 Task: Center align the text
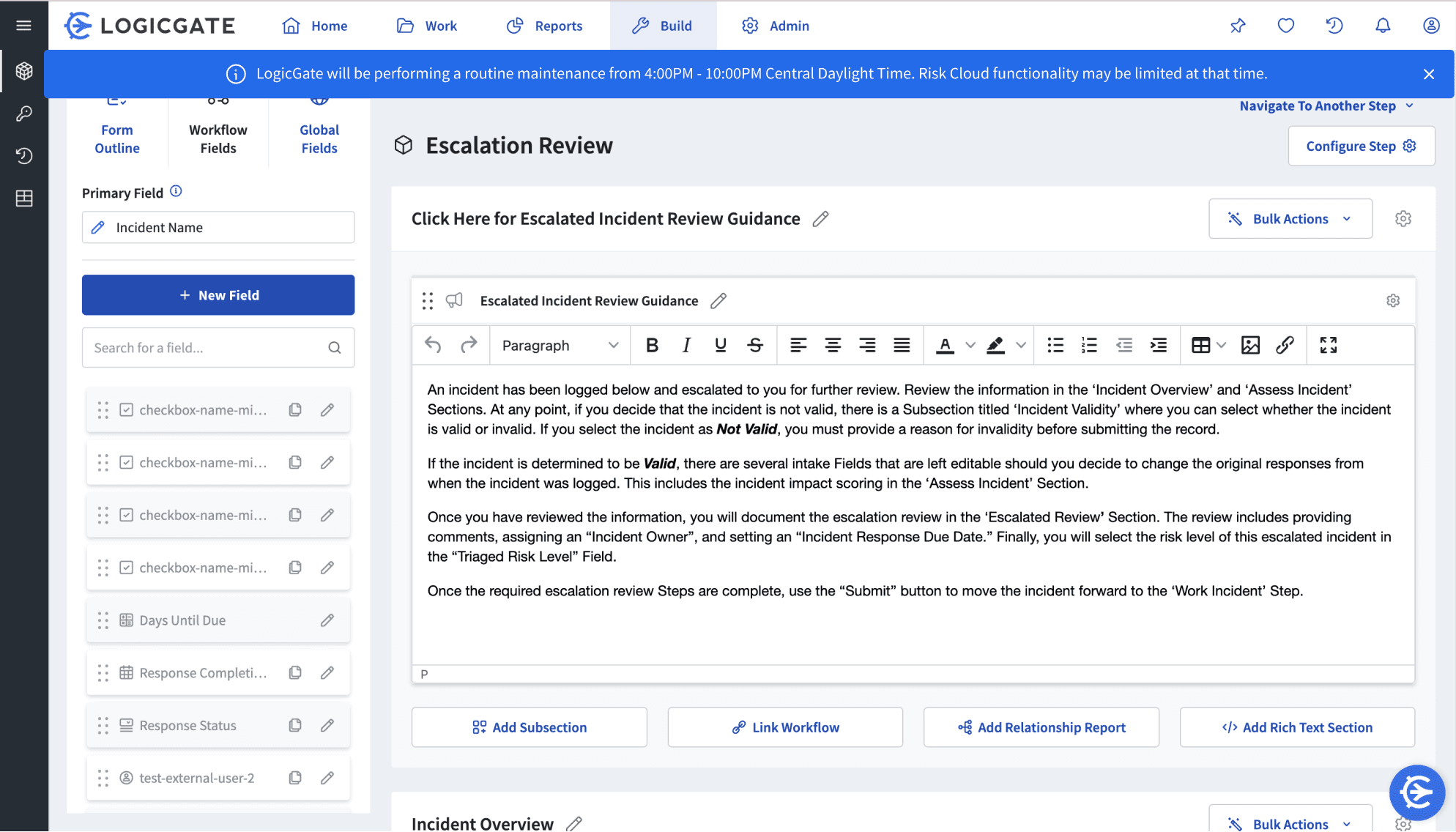point(833,345)
